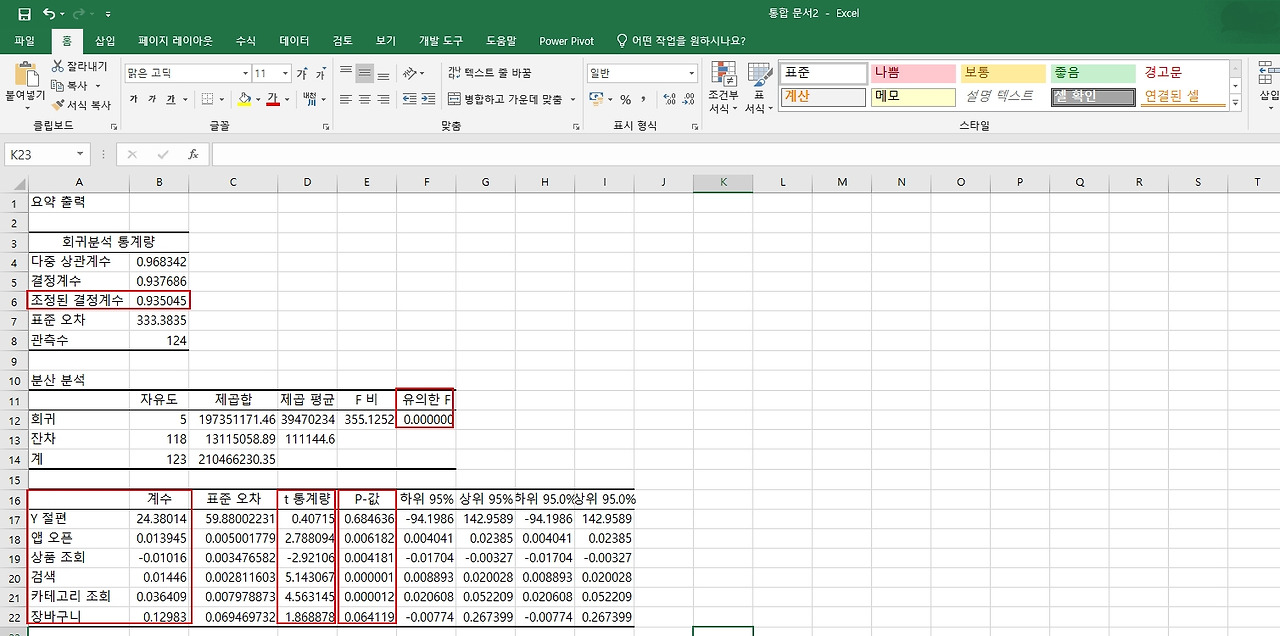Toggle Italic formatting (slanted 가)
The height and width of the screenshot is (636, 1280).
click(152, 99)
